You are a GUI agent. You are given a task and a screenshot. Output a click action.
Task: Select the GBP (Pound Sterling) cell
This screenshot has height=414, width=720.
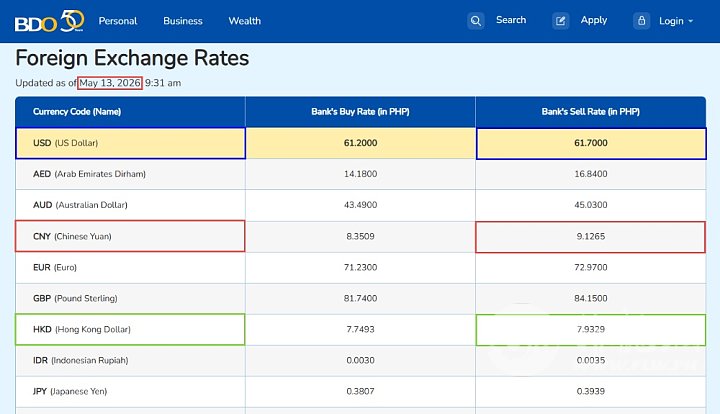[x=130, y=299]
